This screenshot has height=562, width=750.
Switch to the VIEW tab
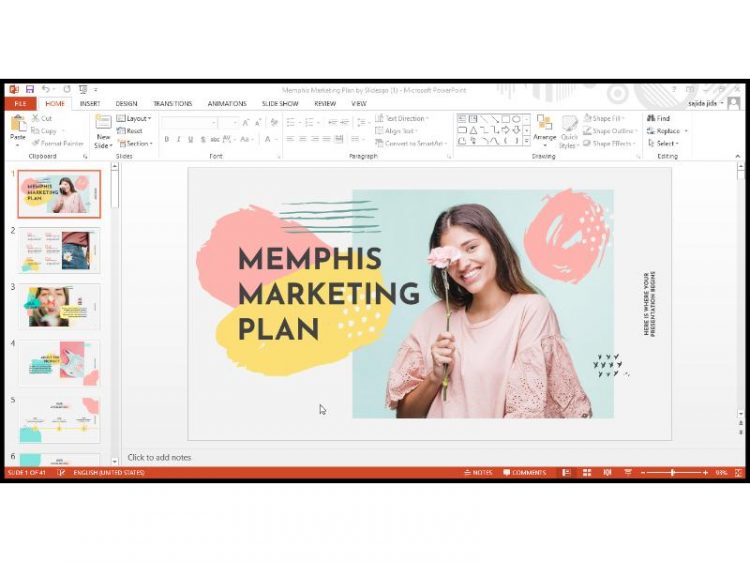[x=359, y=103]
